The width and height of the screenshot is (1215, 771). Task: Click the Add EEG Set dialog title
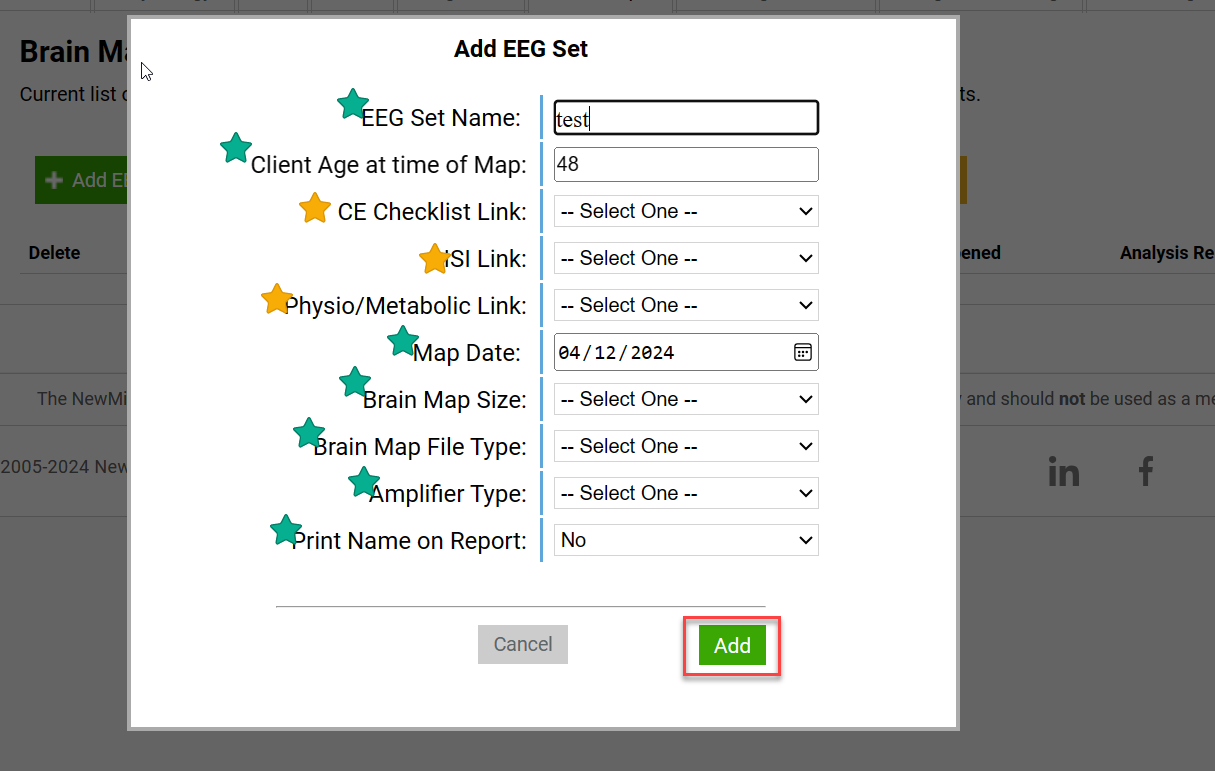(x=521, y=48)
